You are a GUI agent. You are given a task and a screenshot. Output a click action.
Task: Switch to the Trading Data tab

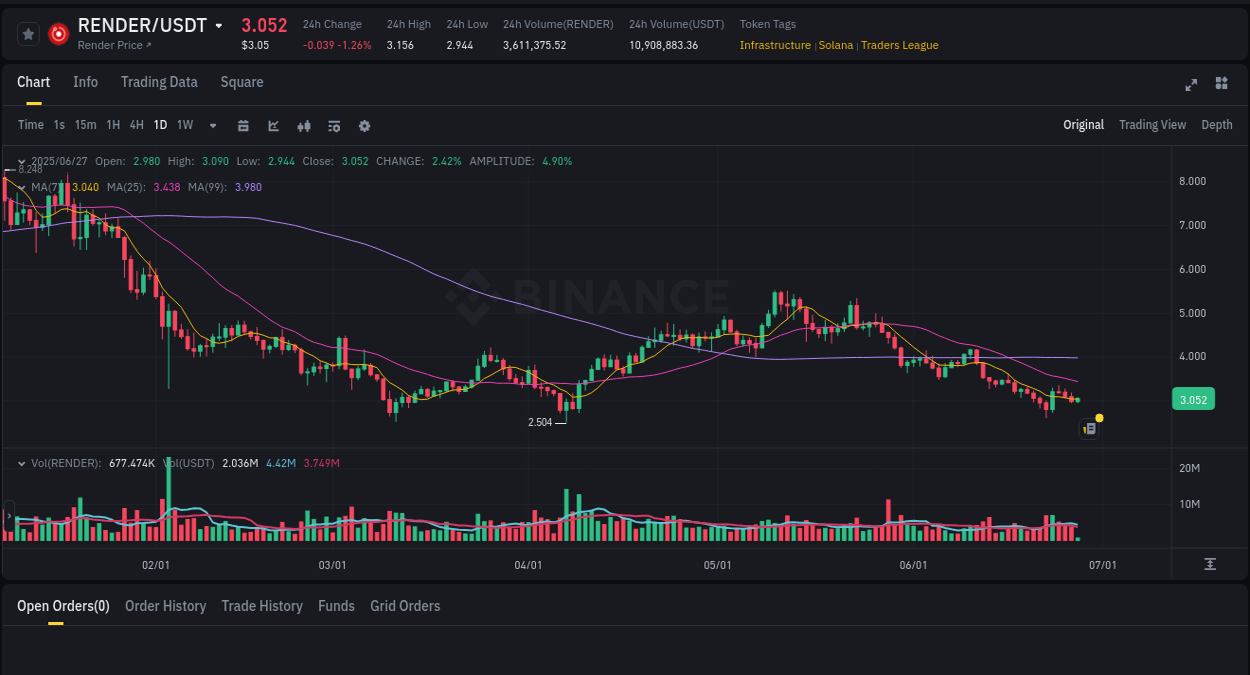tap(159, 82)
